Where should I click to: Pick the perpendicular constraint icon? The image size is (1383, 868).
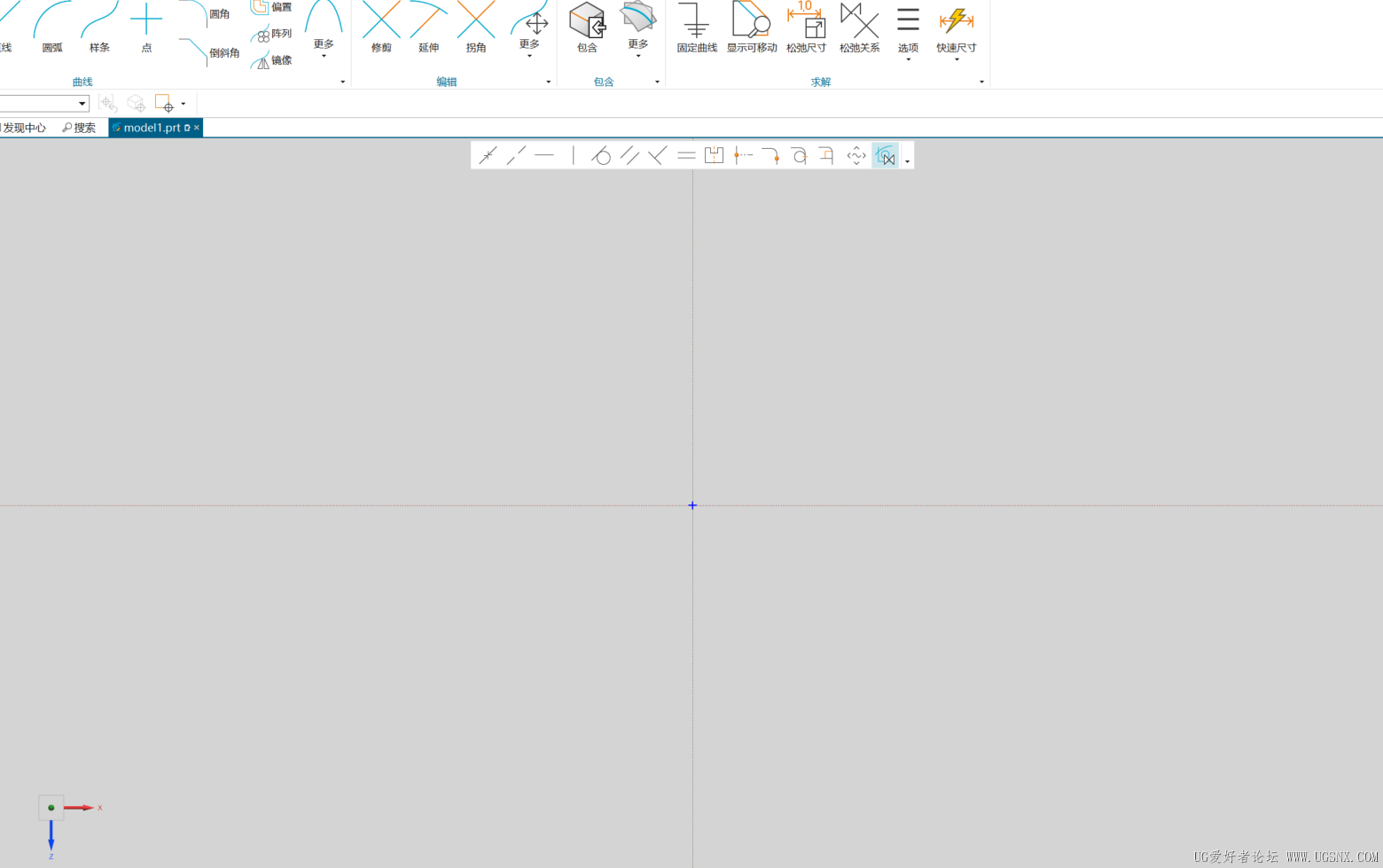coord(658,156)
